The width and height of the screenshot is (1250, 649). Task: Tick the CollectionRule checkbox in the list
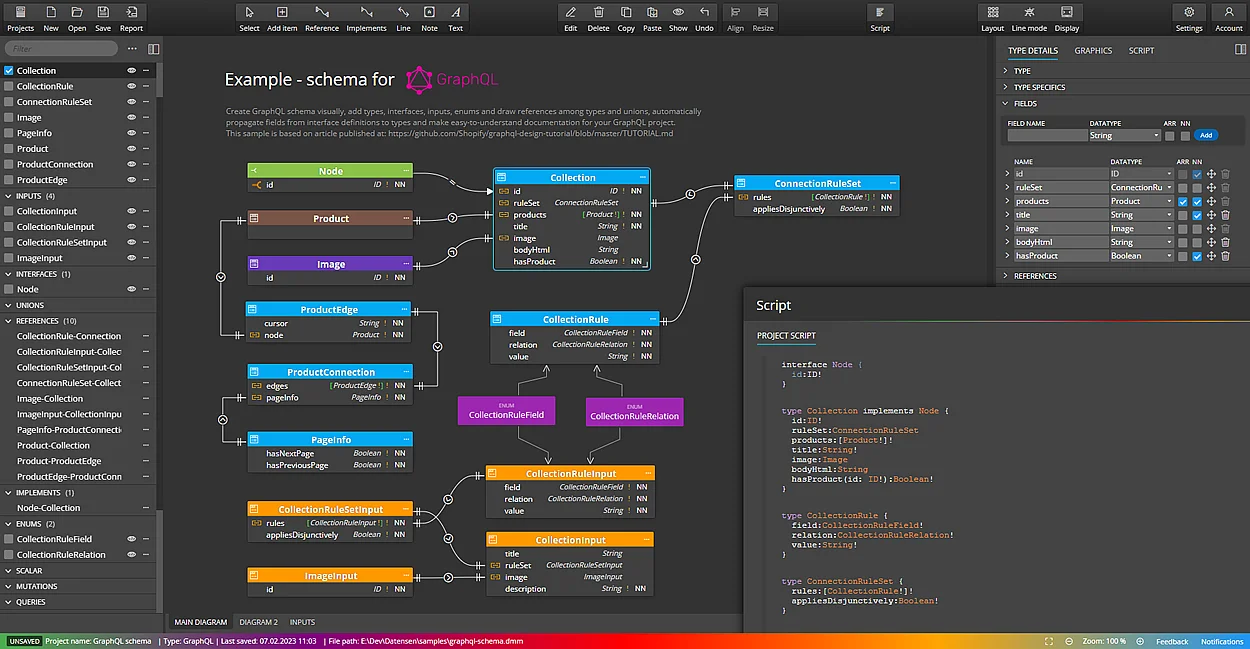coord(9,87)
